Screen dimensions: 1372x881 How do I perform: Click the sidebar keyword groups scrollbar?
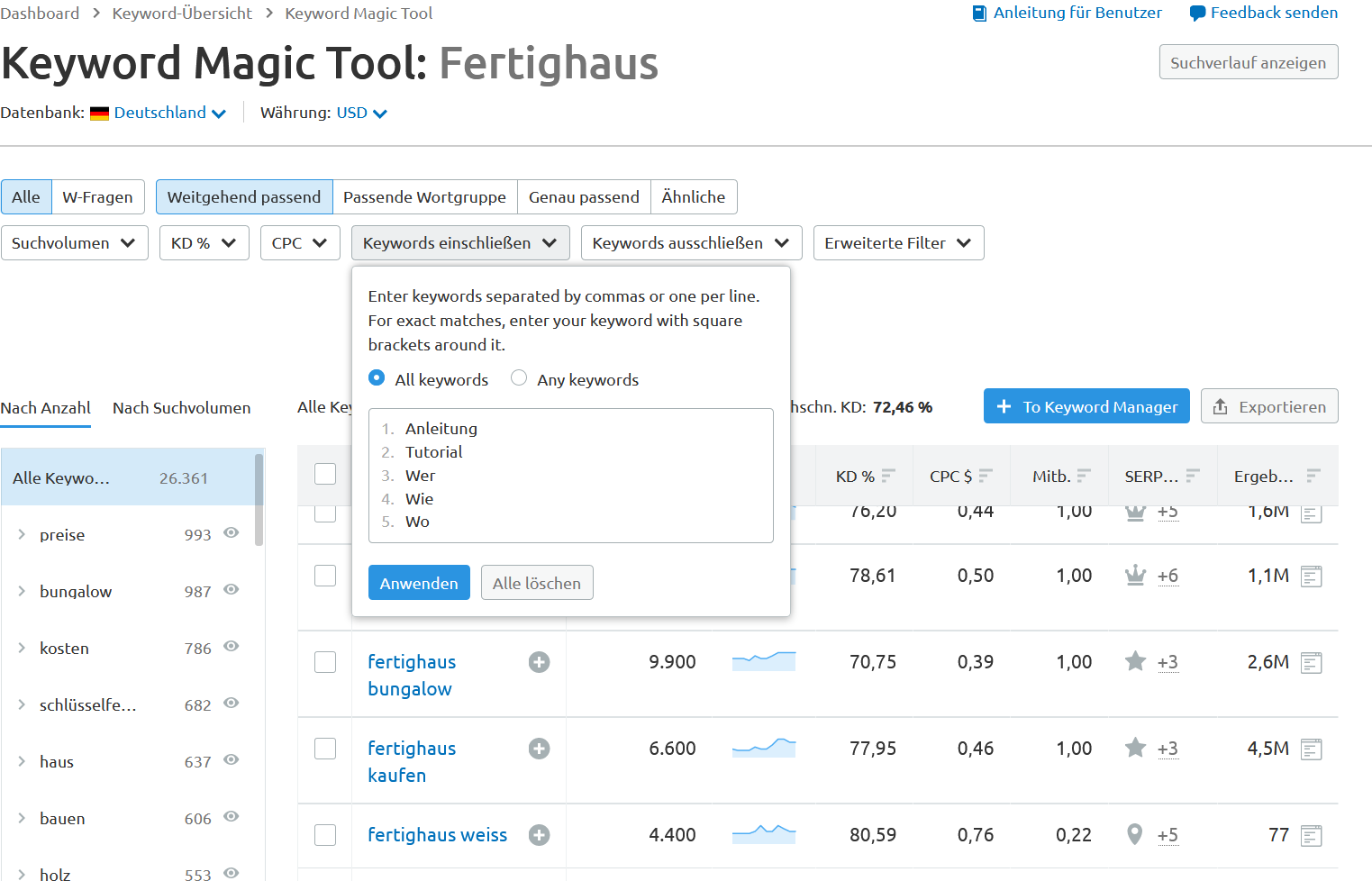click(259, 500)
